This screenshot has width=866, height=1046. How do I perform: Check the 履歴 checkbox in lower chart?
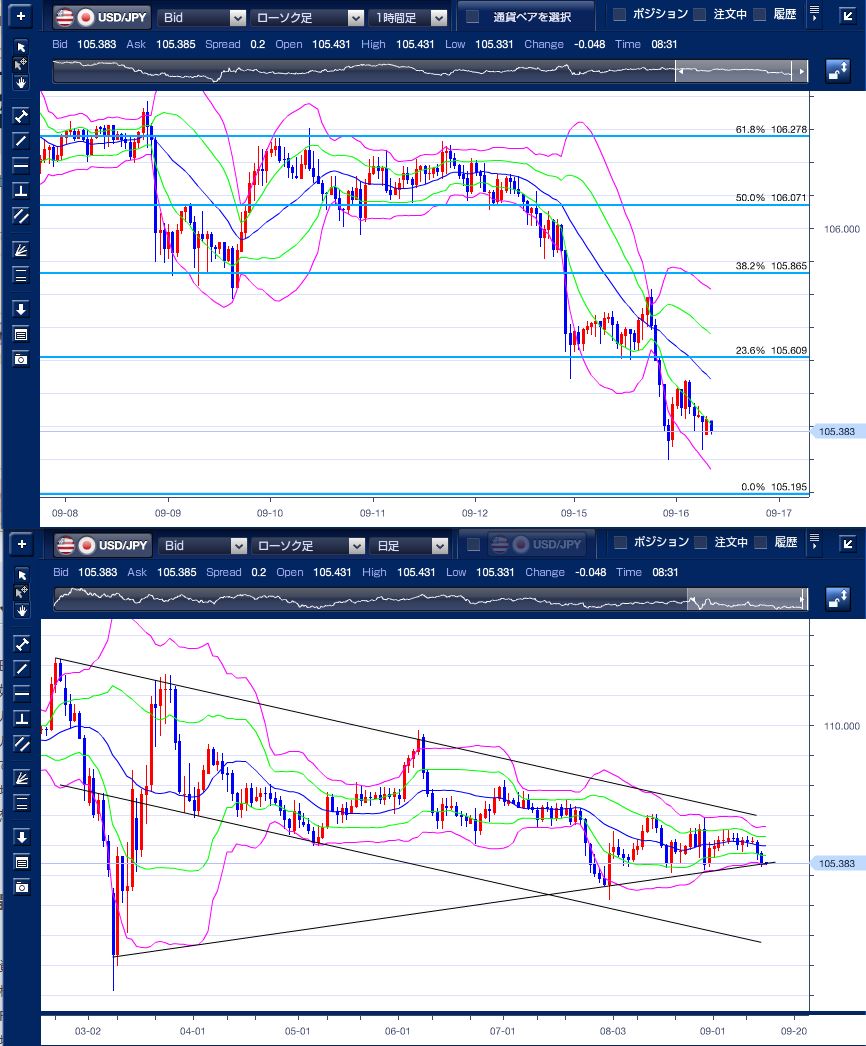coord(760,543)
